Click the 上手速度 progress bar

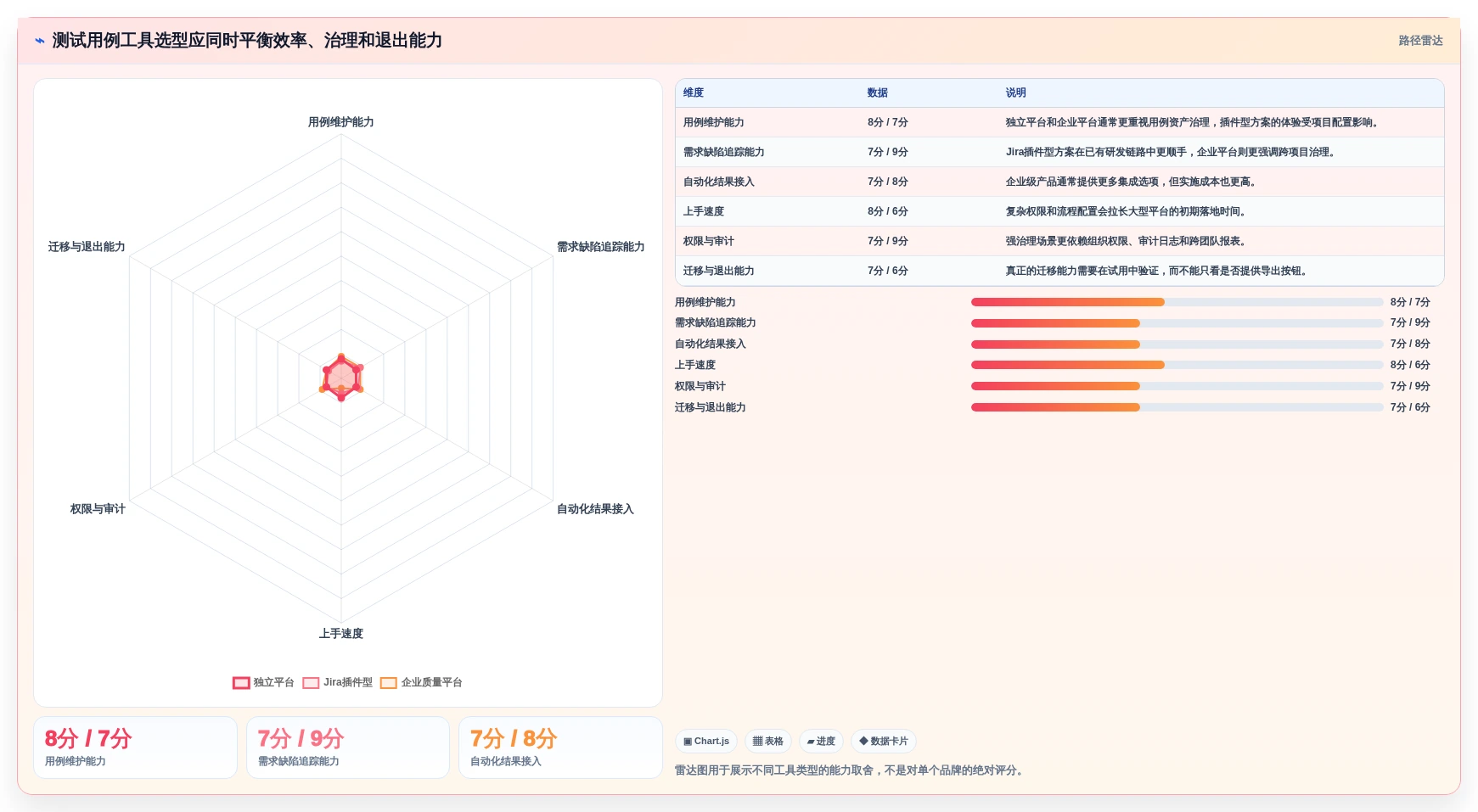tap(1177, 365)
